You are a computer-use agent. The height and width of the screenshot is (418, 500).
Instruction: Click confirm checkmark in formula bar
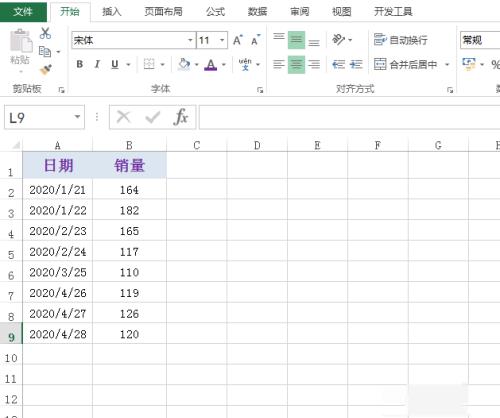click(x=153, y=117)
